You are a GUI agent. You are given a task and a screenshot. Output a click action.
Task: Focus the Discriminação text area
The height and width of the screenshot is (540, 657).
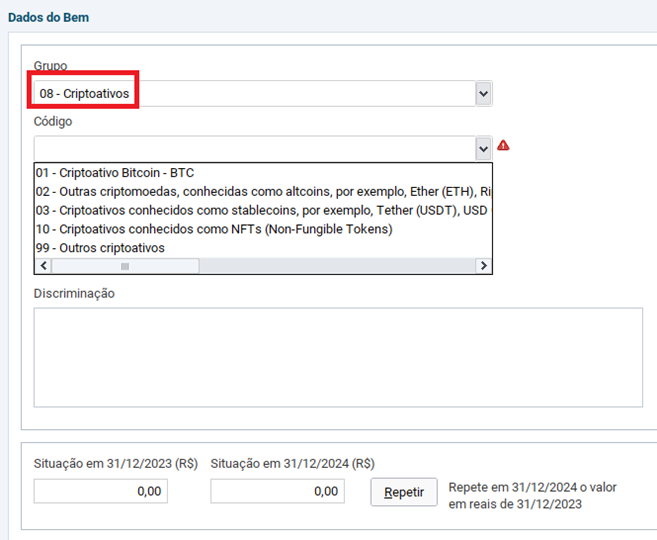tap(338, 357)
